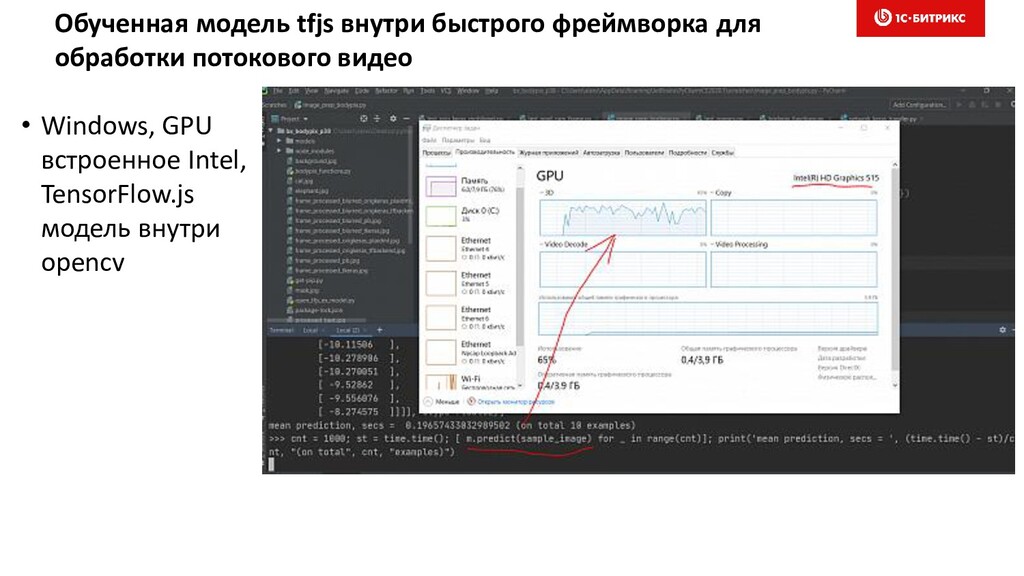Select Память in Task Manager performance list

[x=470, y=185]
